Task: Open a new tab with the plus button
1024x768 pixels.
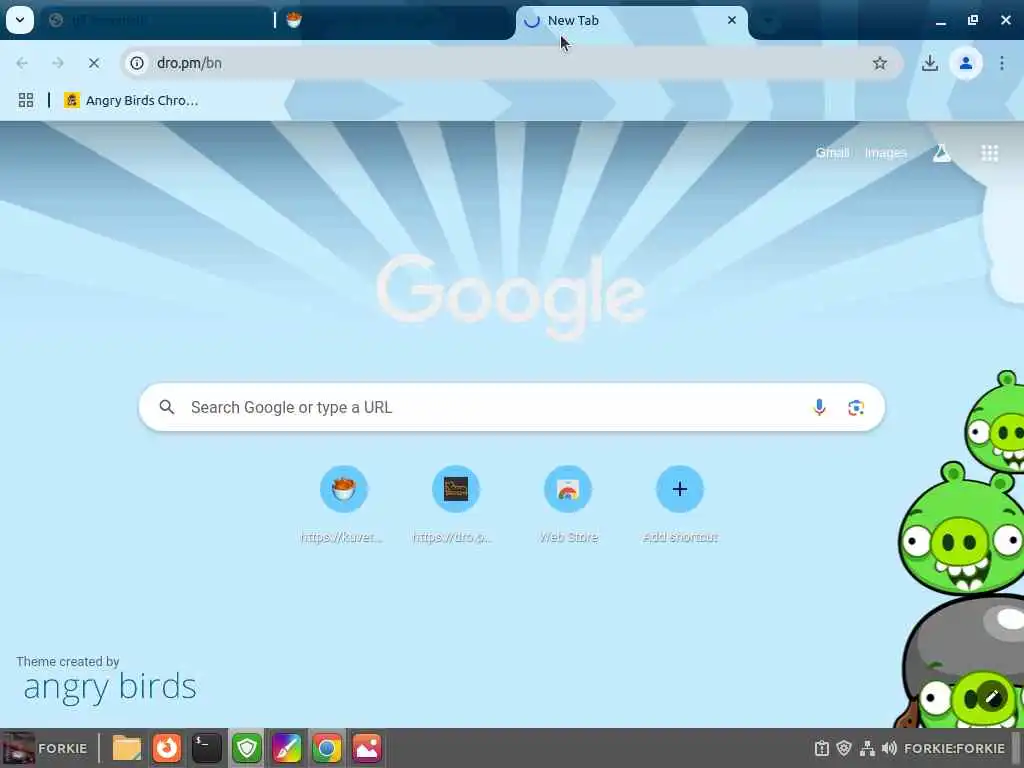Action: (769, 21)
